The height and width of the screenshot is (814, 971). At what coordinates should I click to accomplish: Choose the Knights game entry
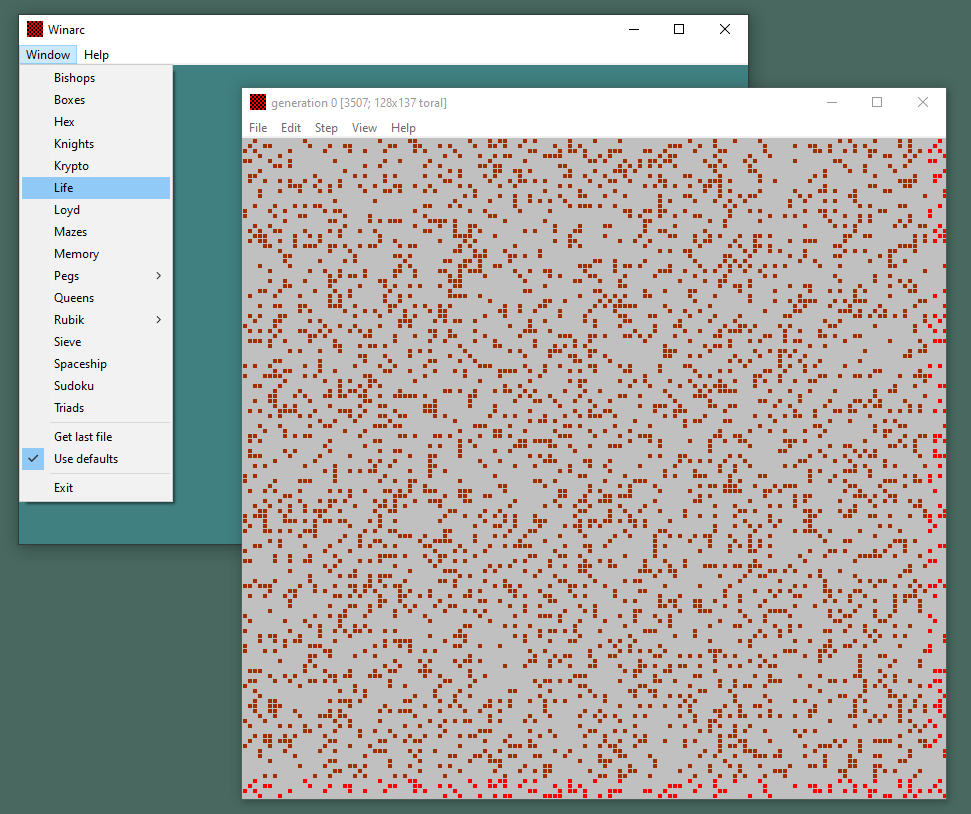[x=96, y=144]
